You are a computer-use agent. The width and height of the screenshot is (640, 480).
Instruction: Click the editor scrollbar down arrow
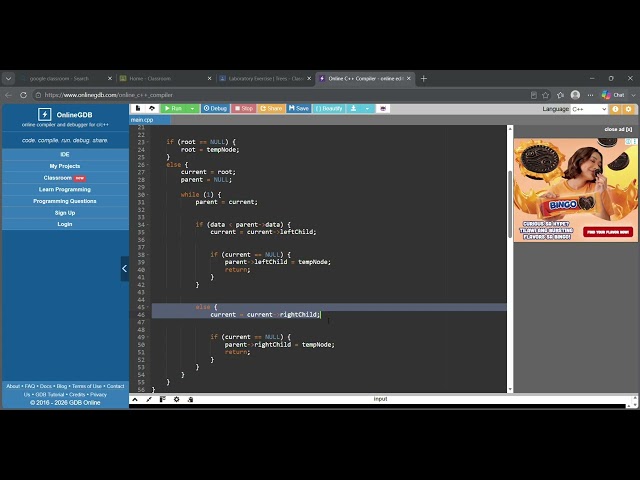(x=510, y=389)
